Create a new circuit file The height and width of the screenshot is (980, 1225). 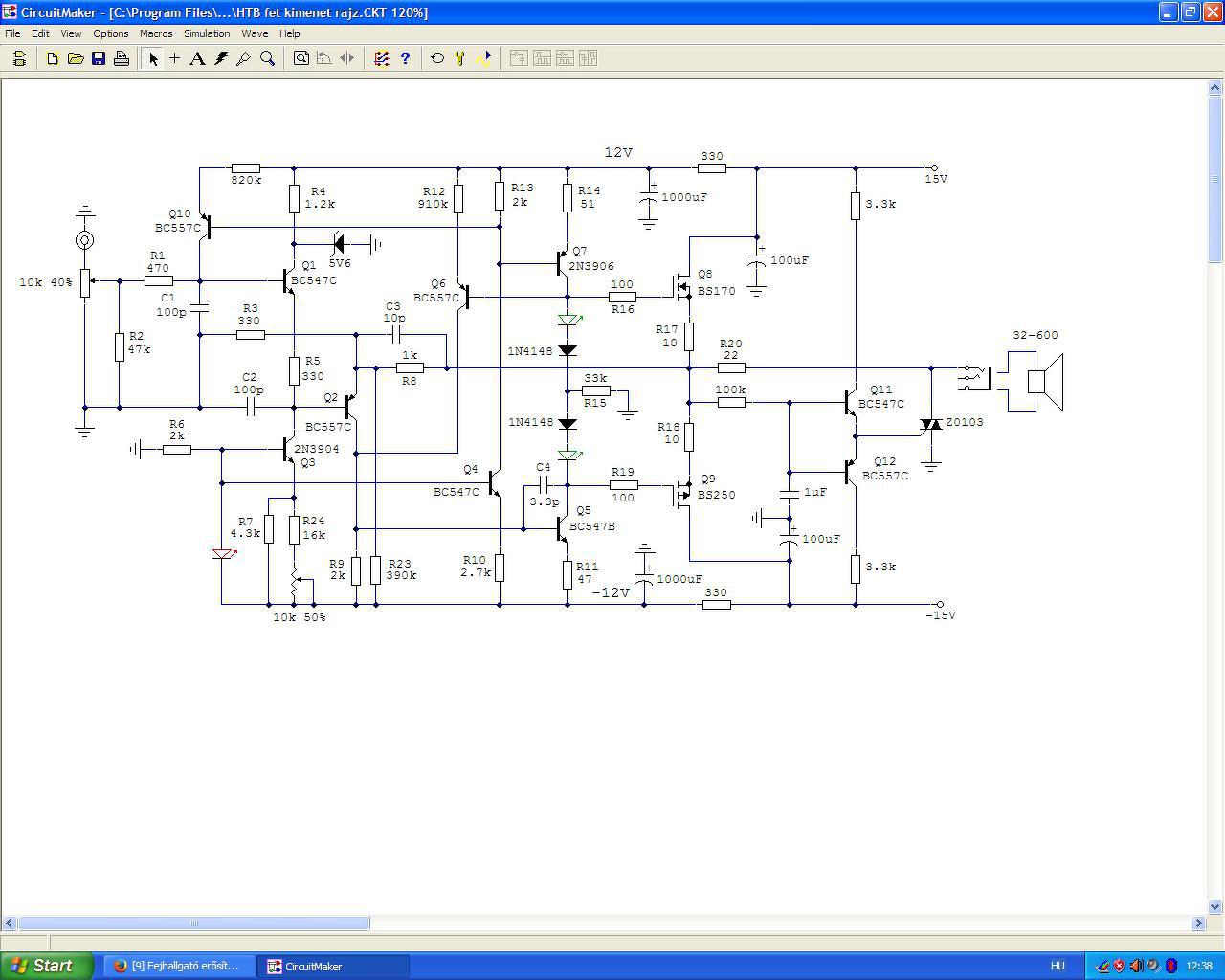(x=53, y=58)
